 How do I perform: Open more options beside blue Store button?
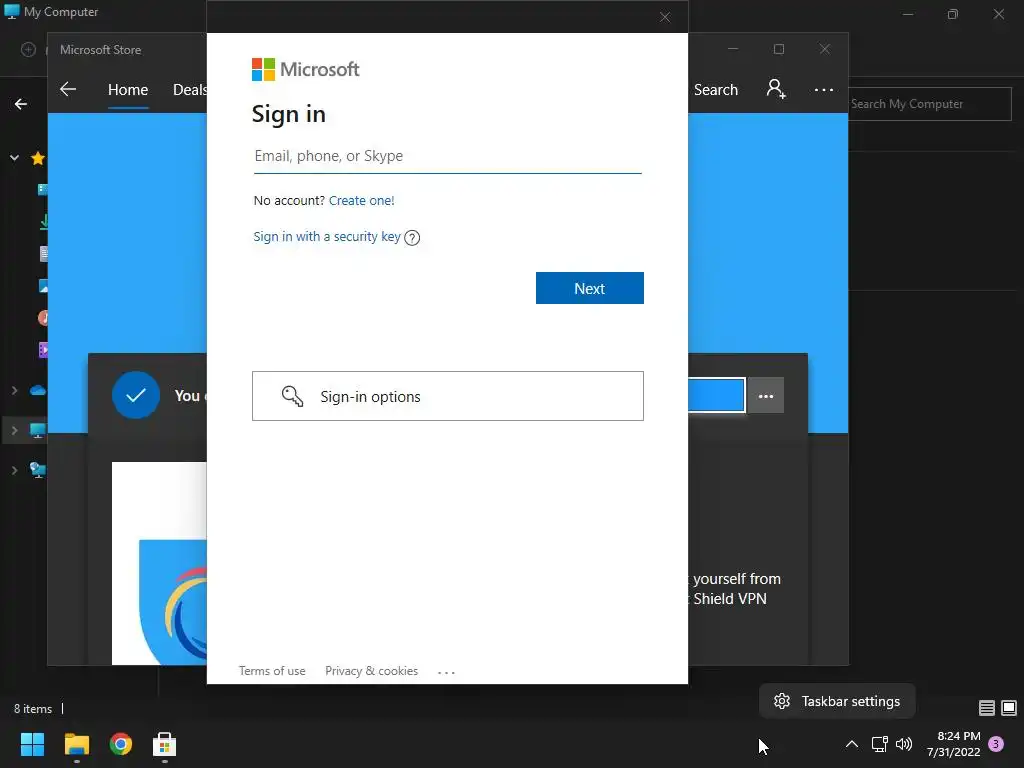coord(766,396)
